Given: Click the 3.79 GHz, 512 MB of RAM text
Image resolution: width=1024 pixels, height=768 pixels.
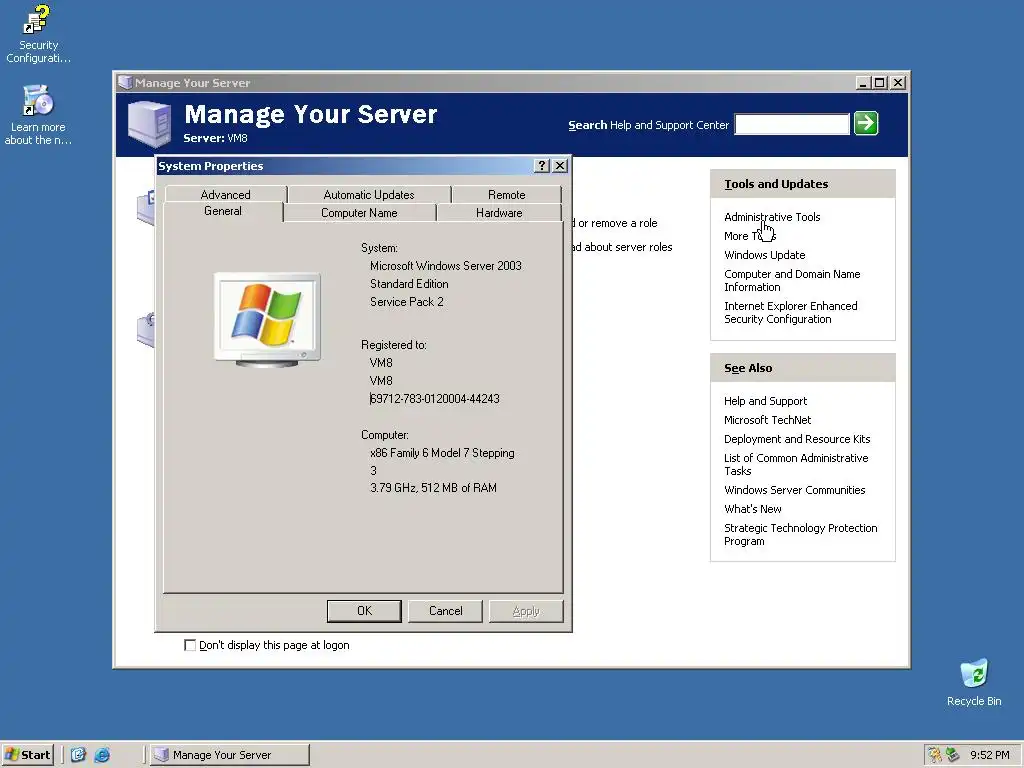Looking at the screenshot, I should coord(433,488).
